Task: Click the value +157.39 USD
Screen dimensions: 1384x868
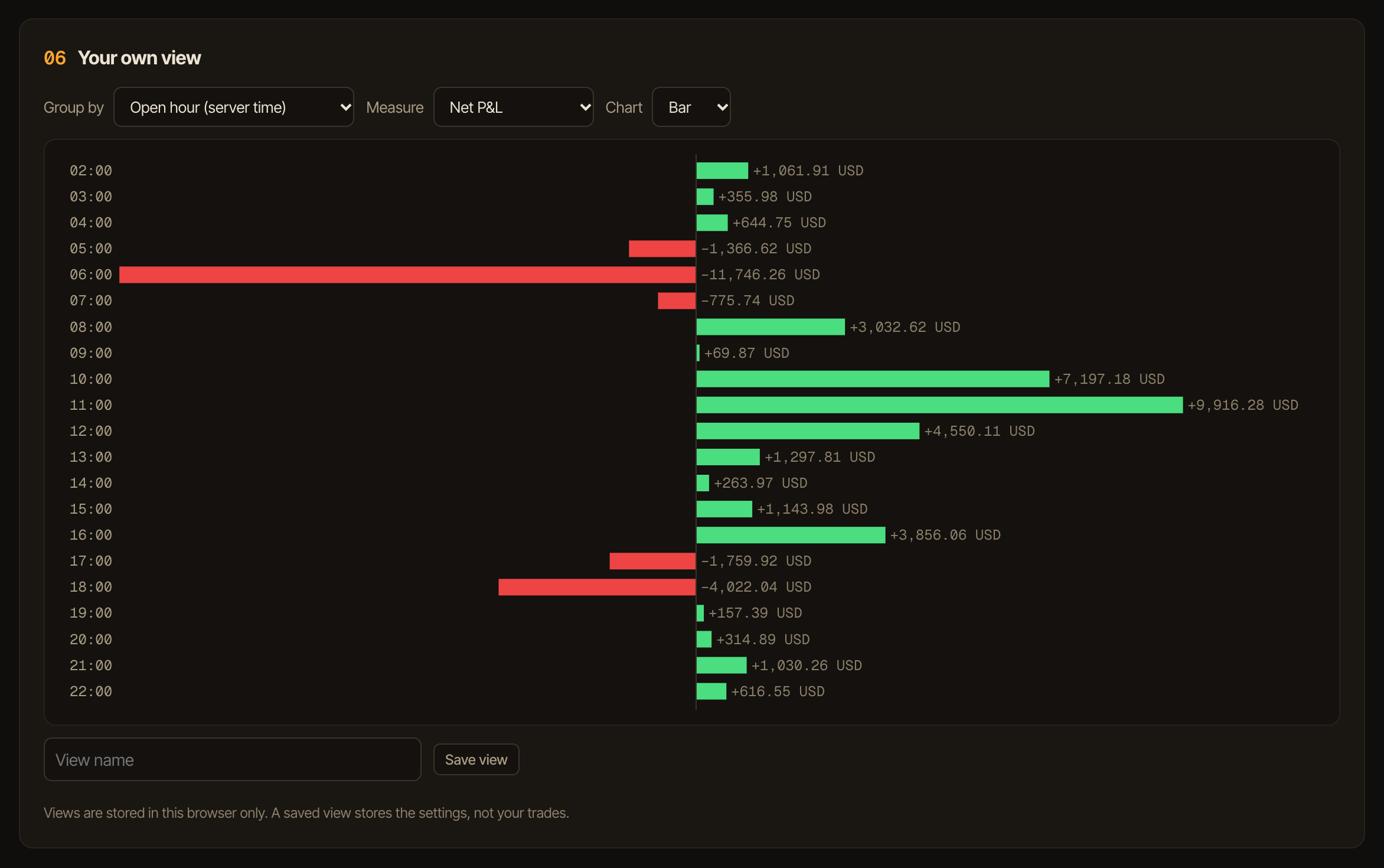Action: pos(755,613)
